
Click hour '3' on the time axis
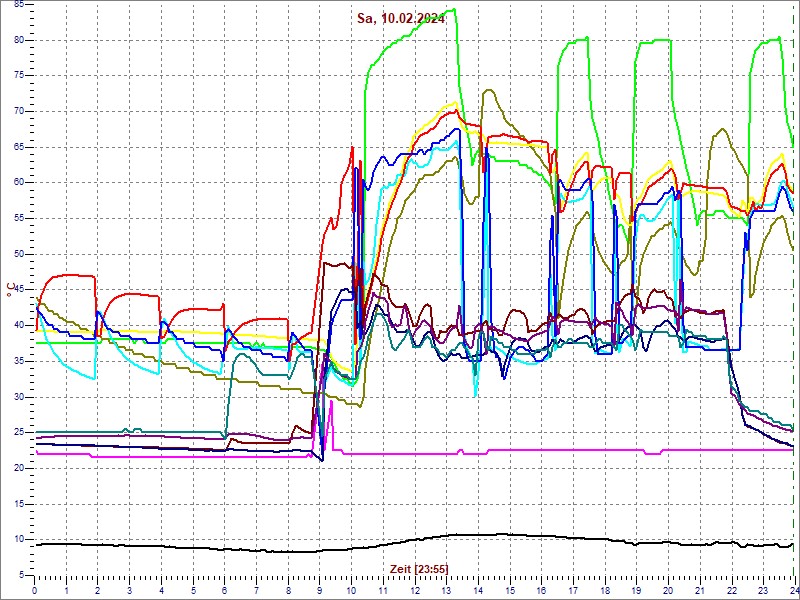pos(129,590)
